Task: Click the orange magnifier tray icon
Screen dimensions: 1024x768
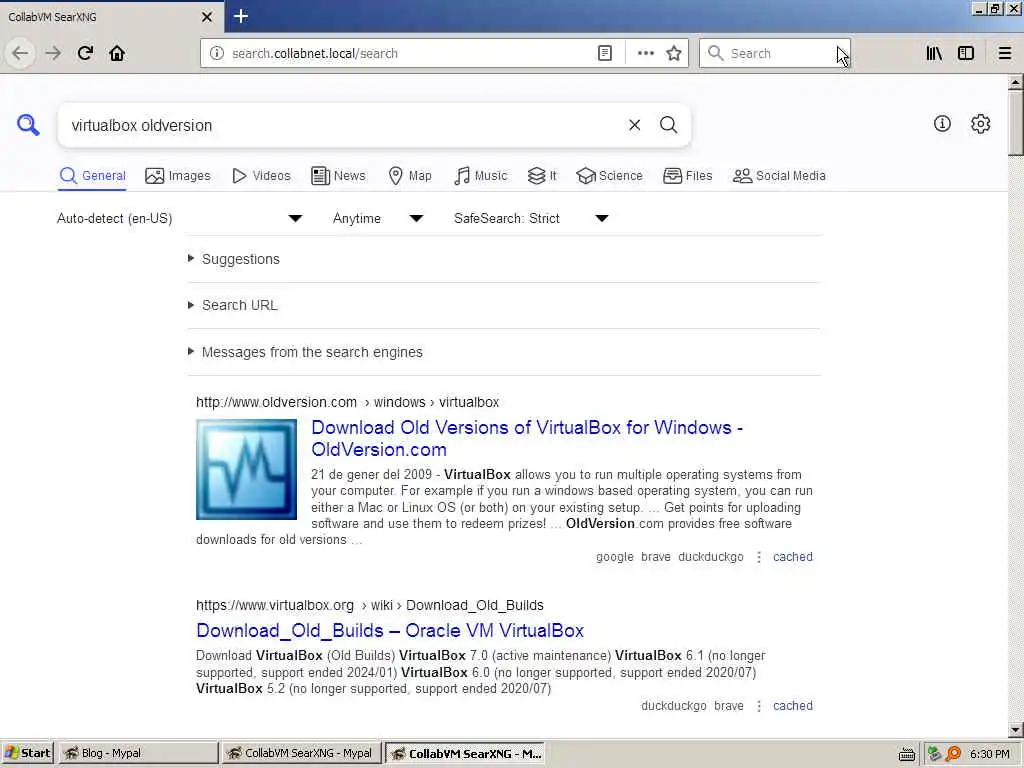Action: pos(953,754)
